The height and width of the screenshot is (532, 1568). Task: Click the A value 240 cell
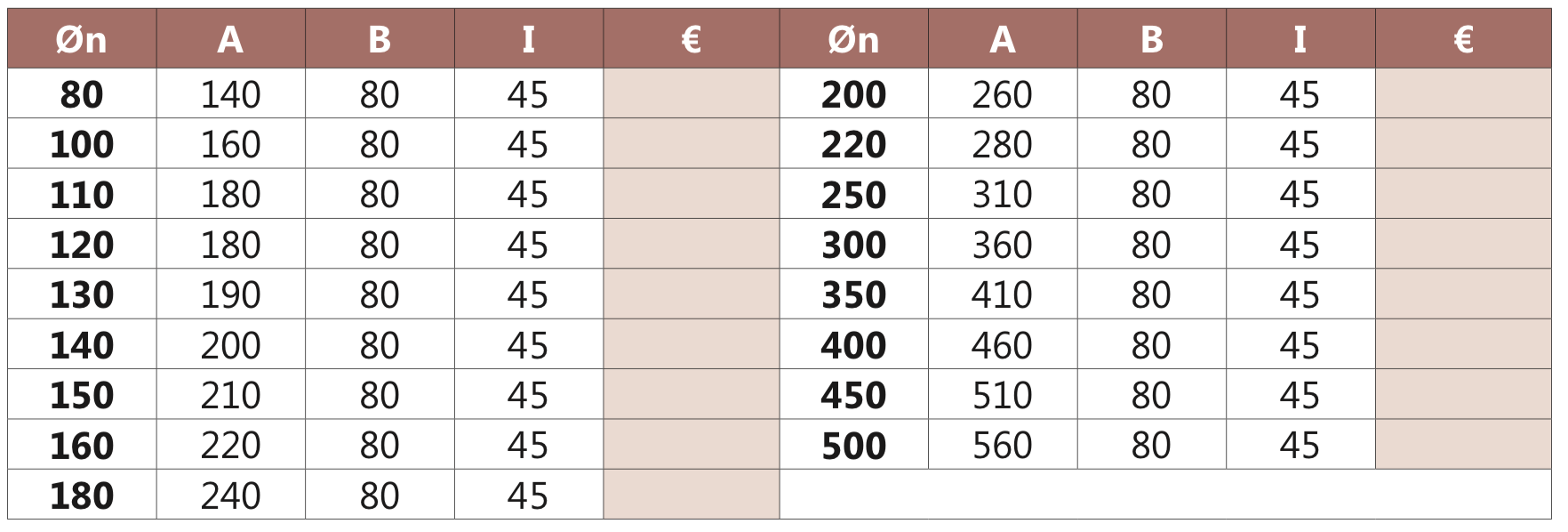click(x=231, y=495)
